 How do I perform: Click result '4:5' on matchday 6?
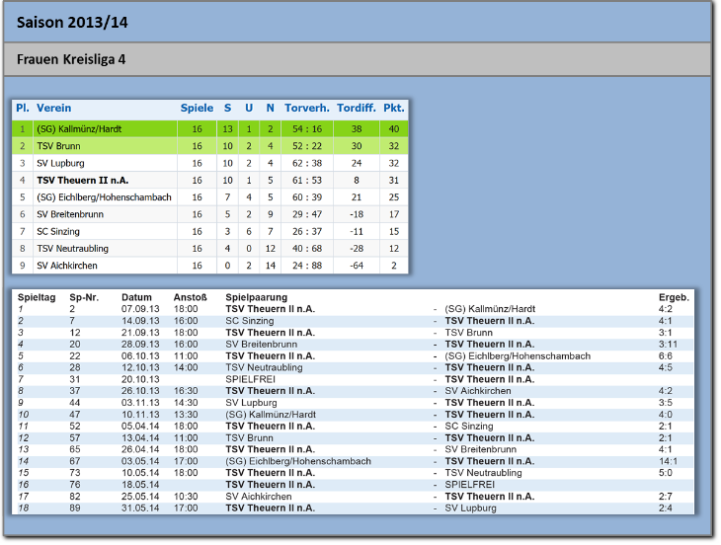point(665,367)
